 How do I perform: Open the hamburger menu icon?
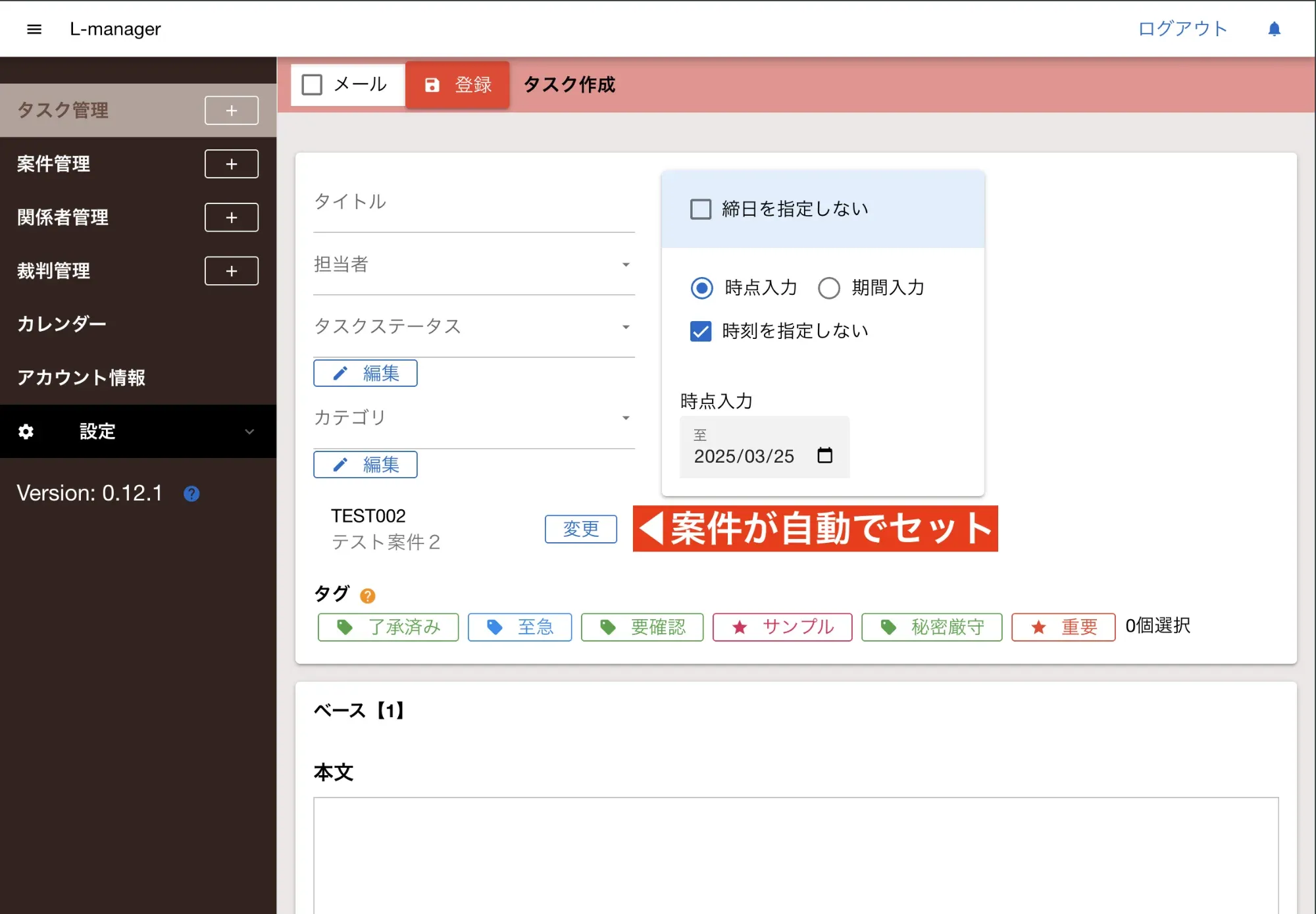pos(34,29)
